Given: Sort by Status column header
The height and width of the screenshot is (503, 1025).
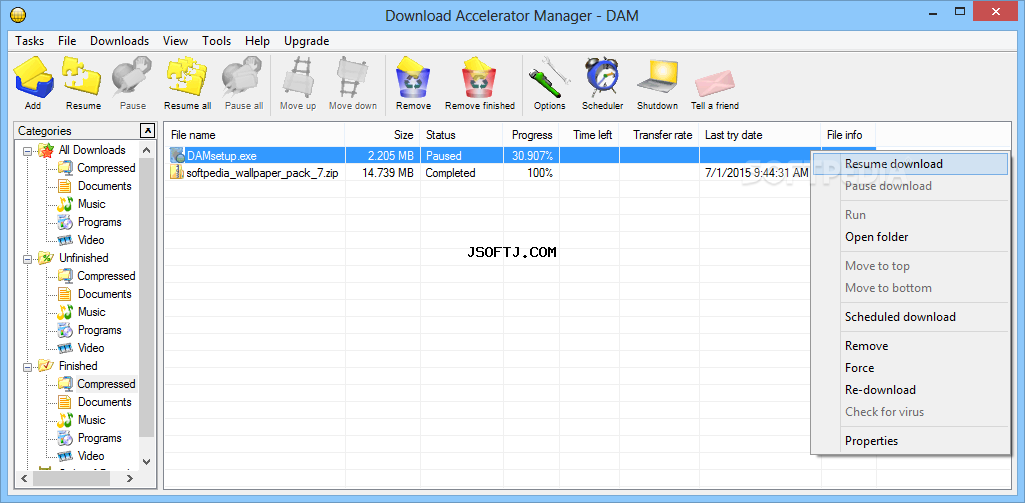Looking at the screenshot, I should (462, 135).
